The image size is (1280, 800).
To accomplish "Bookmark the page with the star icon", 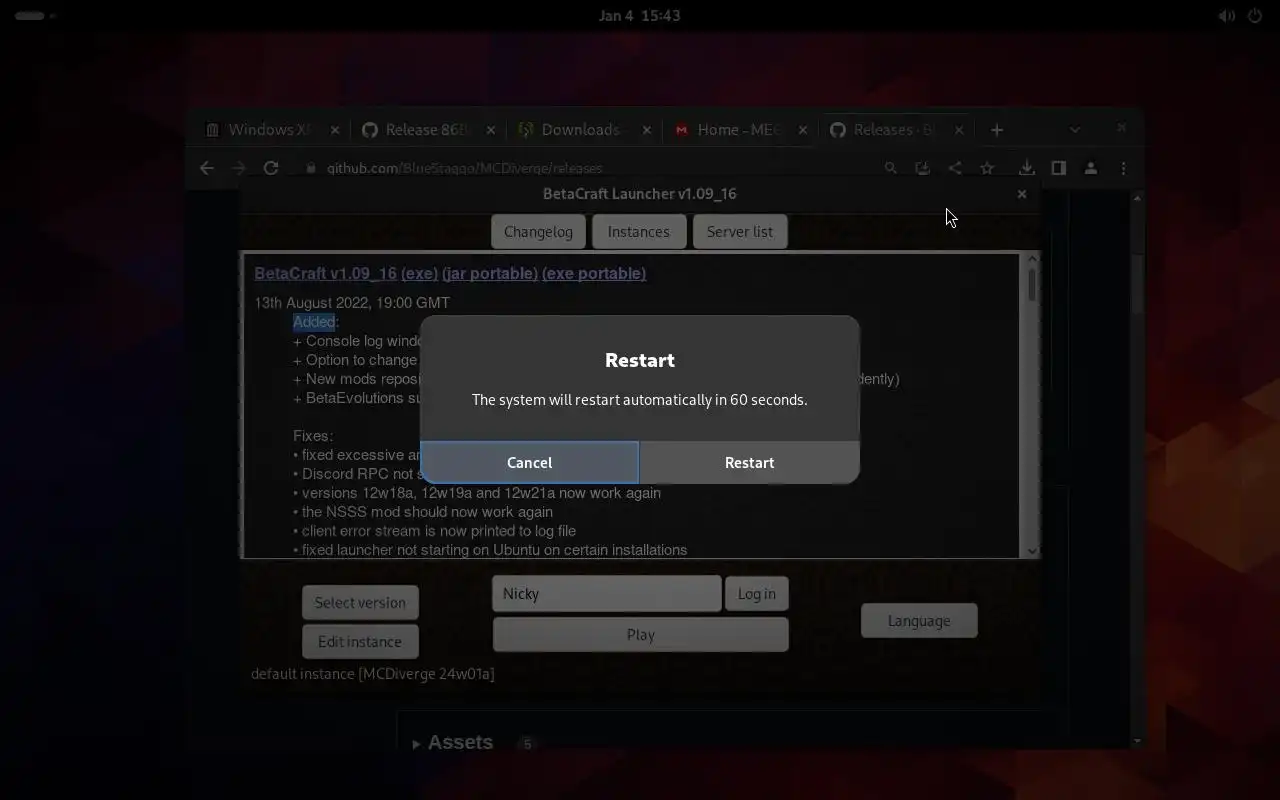I will click(x=987, y=168).
